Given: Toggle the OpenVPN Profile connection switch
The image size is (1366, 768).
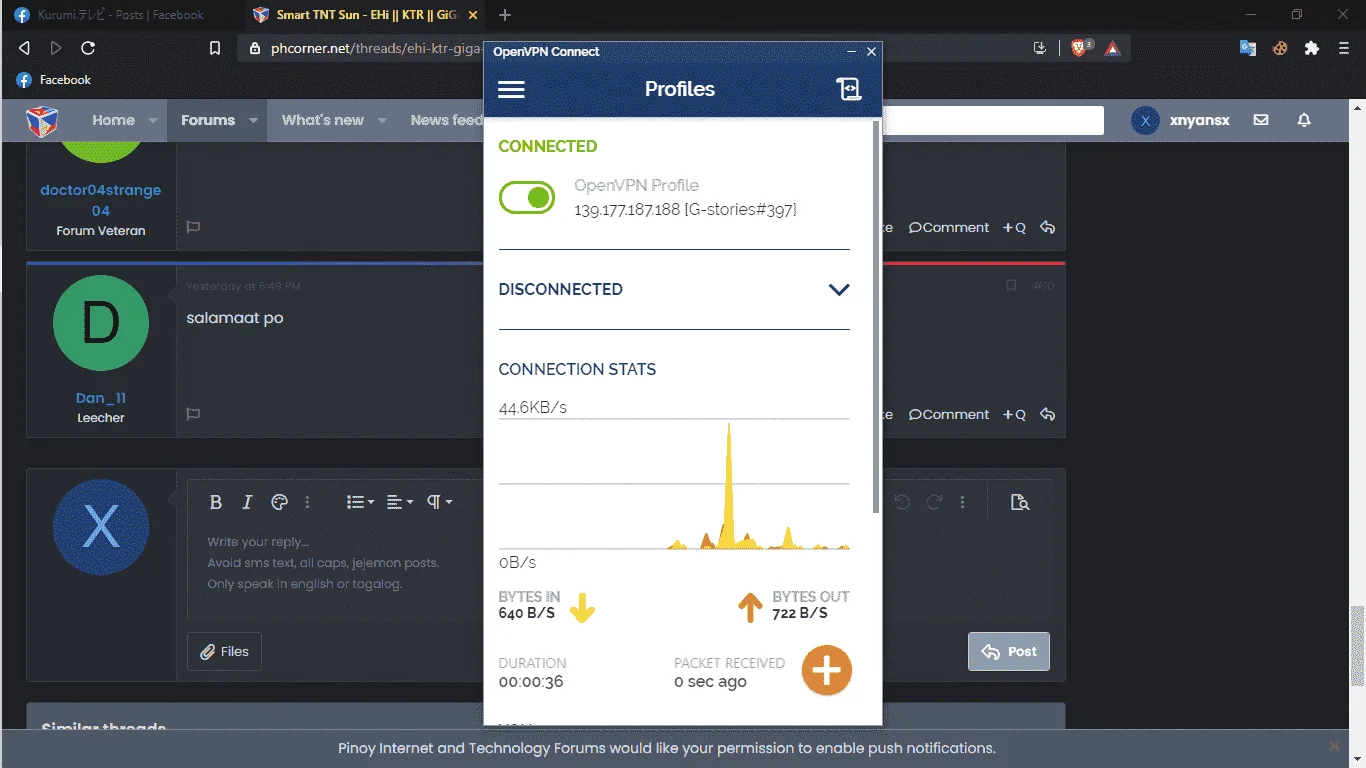Looking at the screenshot, I should [527, 198].
